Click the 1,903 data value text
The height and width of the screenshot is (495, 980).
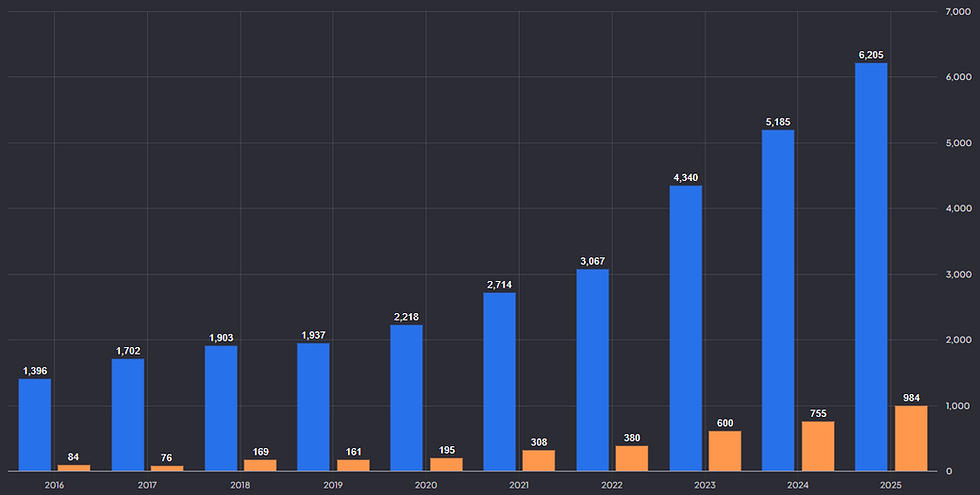pyautogui.click(x=221, y=338)
